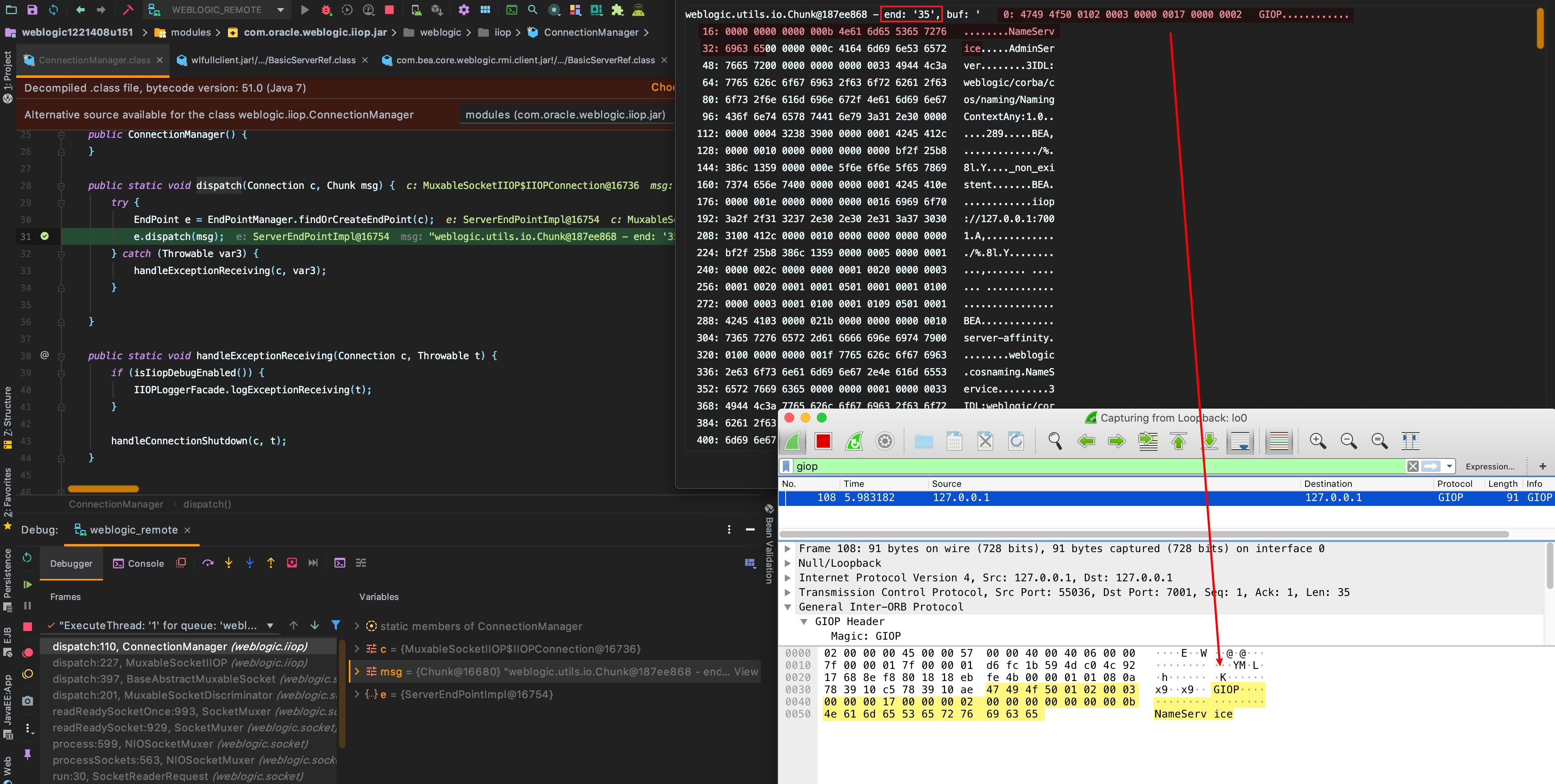This screenshot has height=784, width=1555.
Task: Take thread dump with camera icon
Action: point(27,701)
